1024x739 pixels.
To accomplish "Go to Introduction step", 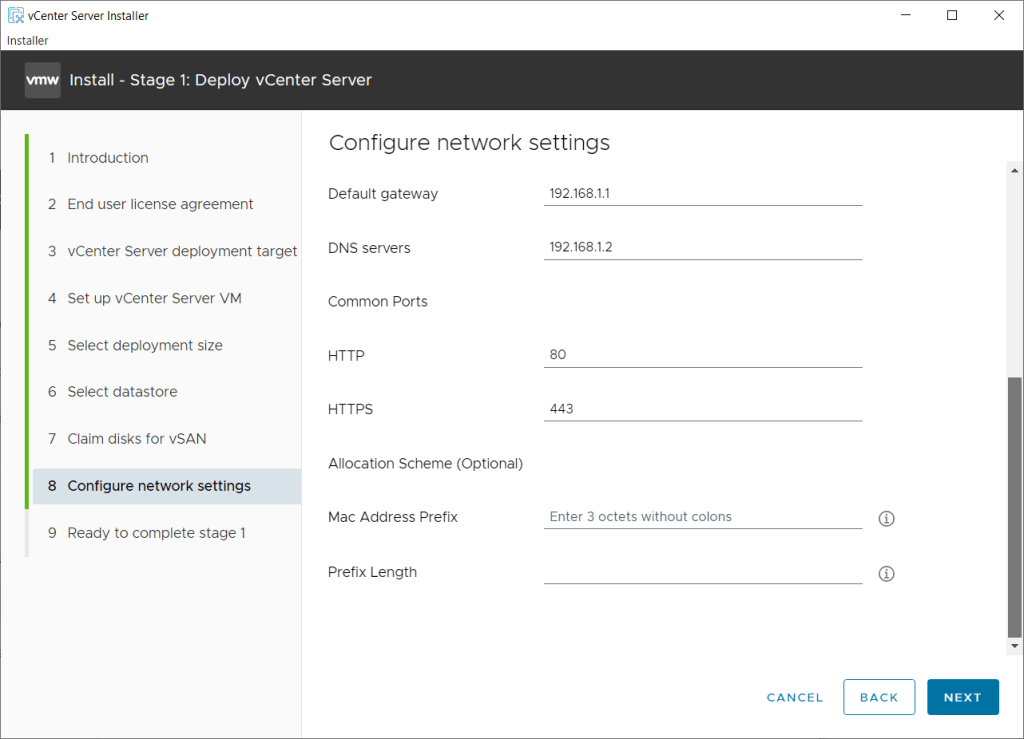I will click(108, 158).
